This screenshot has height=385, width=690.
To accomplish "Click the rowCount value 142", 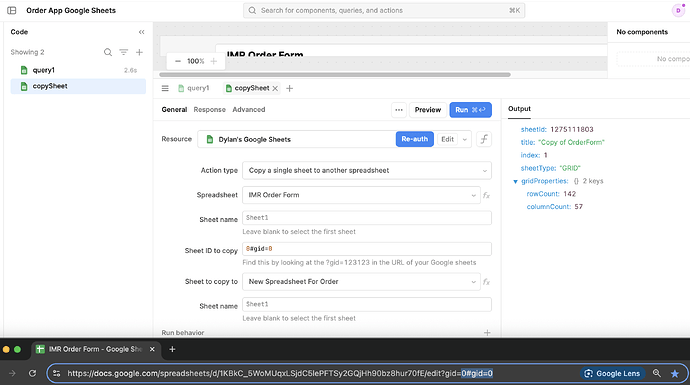I will click(569, 194).
